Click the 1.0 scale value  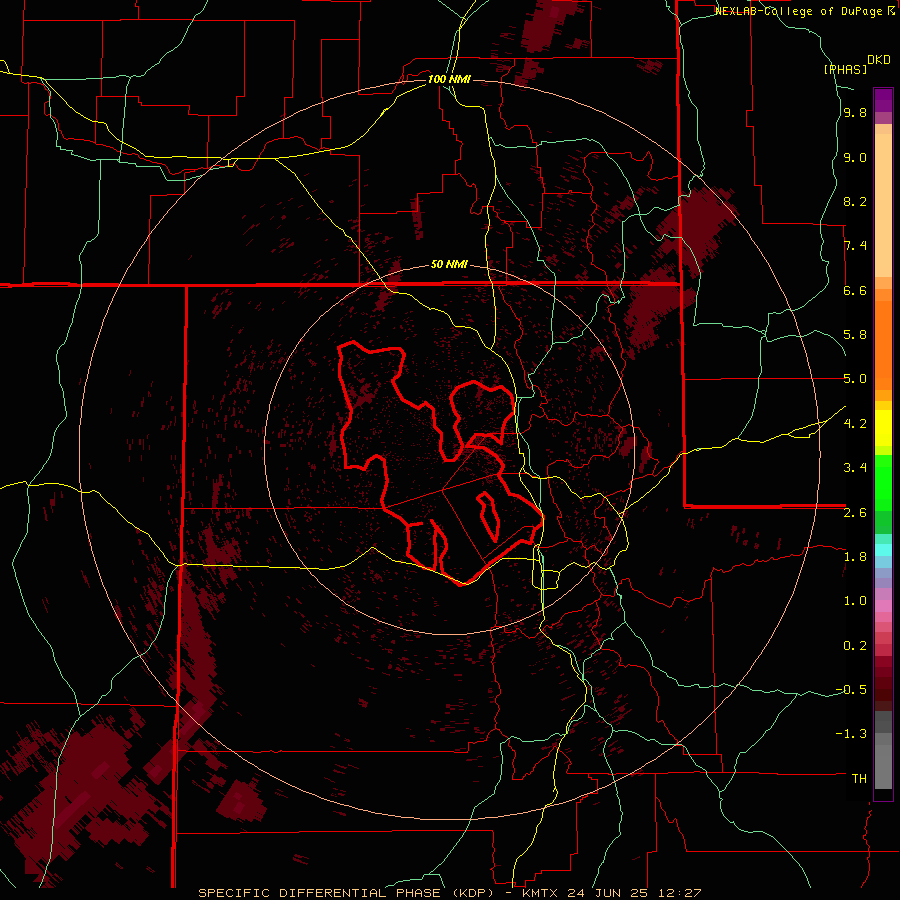pos(855,600)
